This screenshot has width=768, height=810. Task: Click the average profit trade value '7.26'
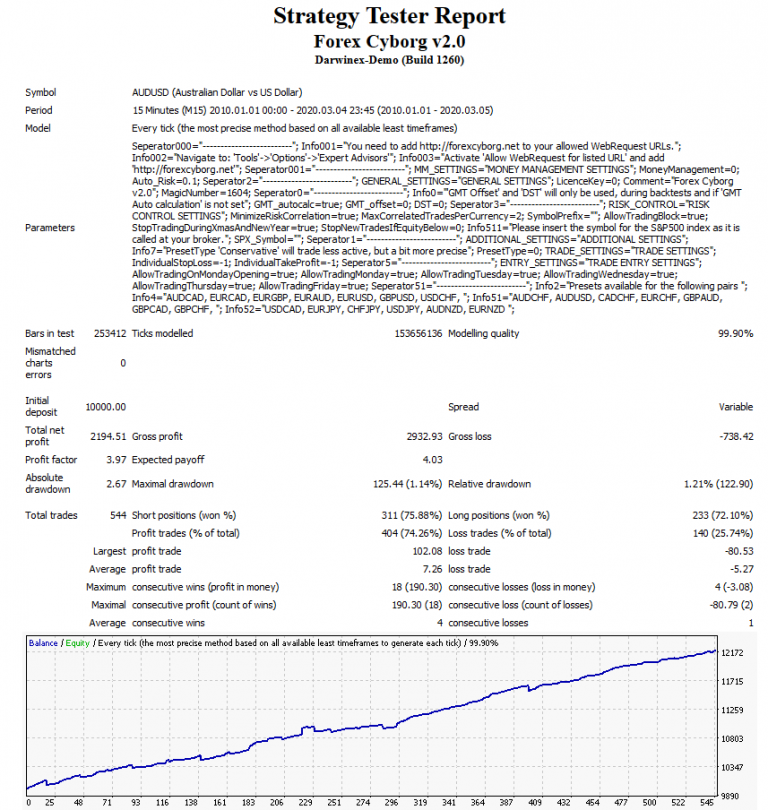click(433, 569)
